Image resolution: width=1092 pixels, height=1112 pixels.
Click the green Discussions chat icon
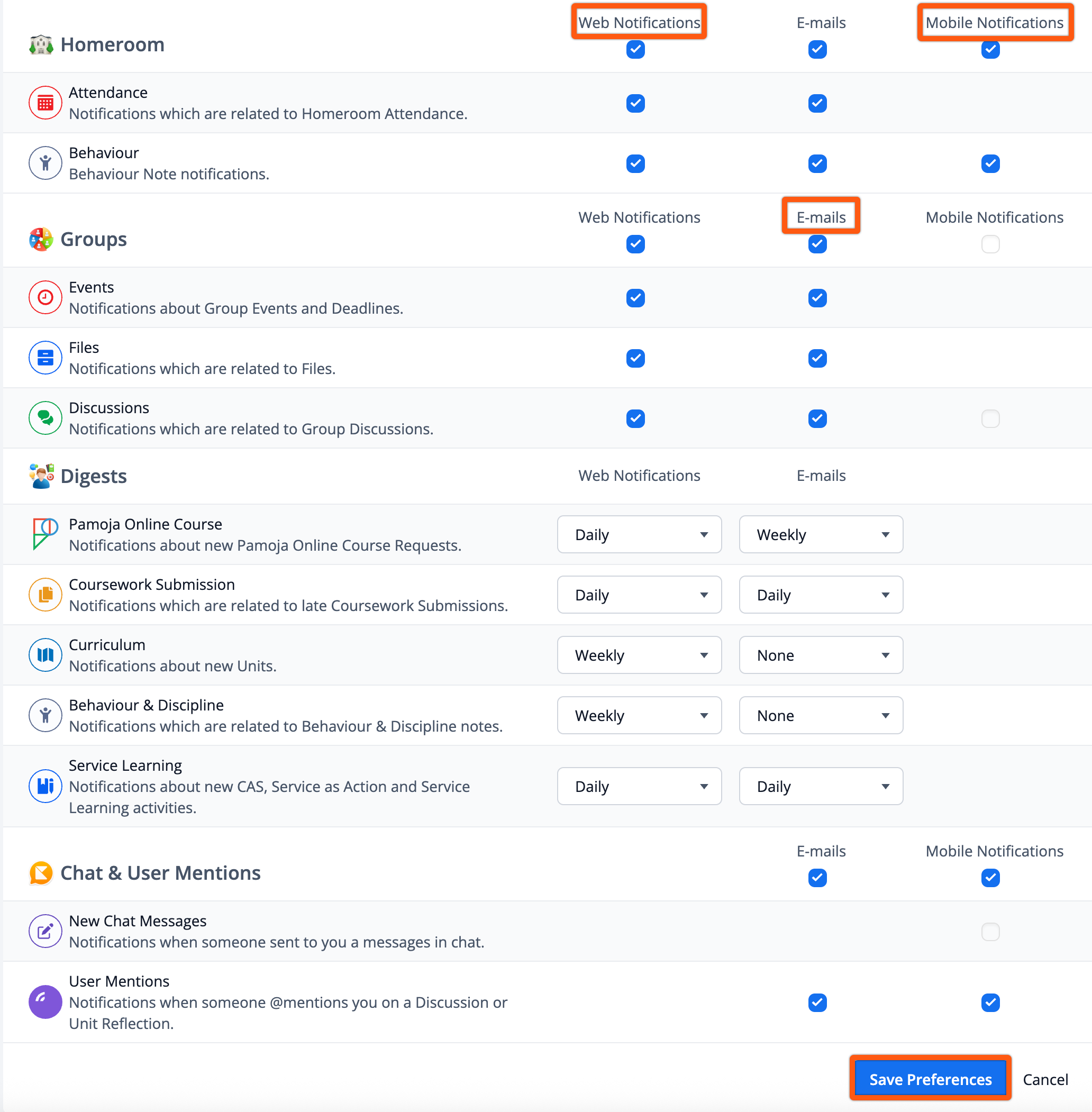coord(46,418)
